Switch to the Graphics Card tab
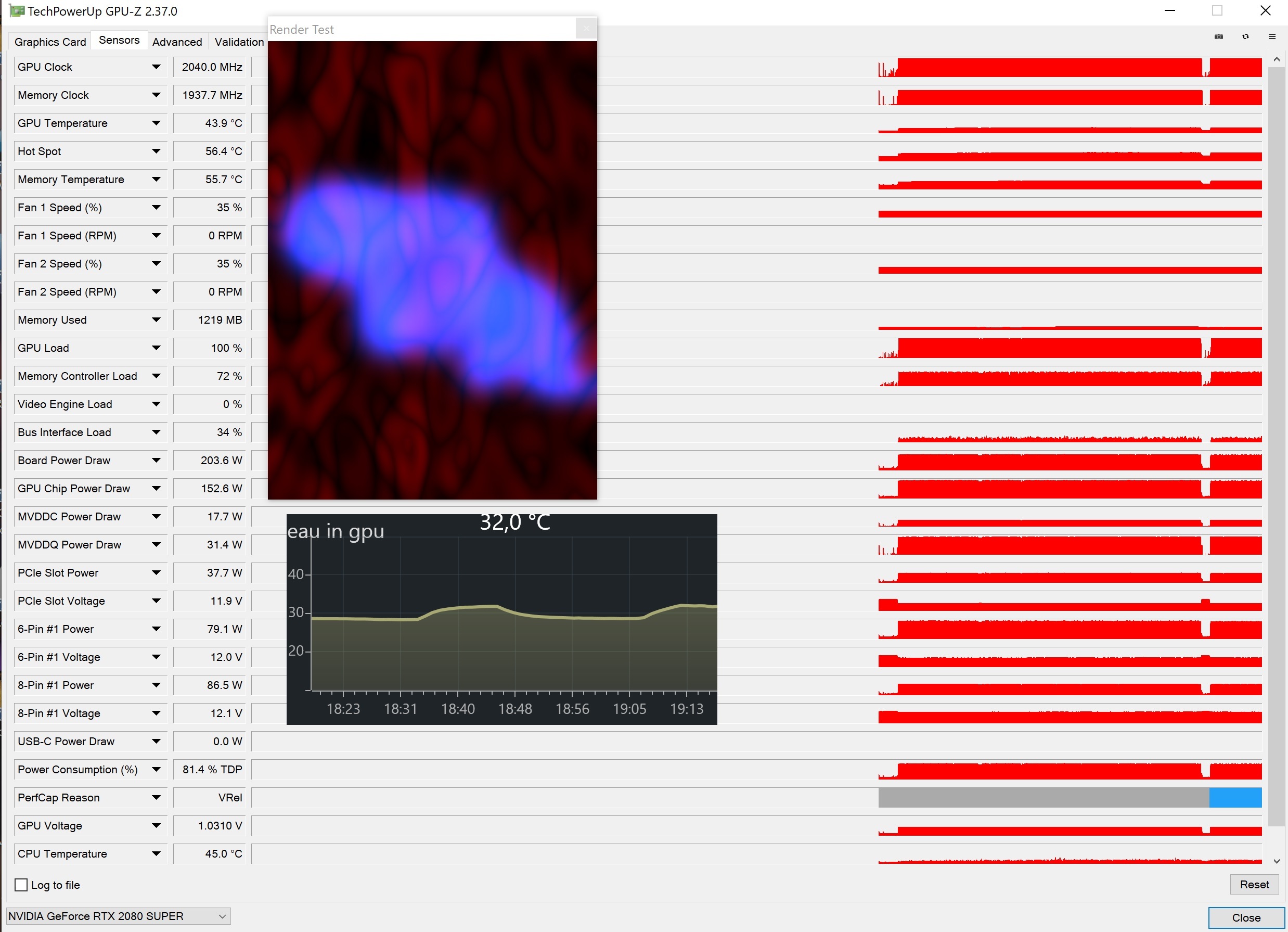 [x=50, y=42]
